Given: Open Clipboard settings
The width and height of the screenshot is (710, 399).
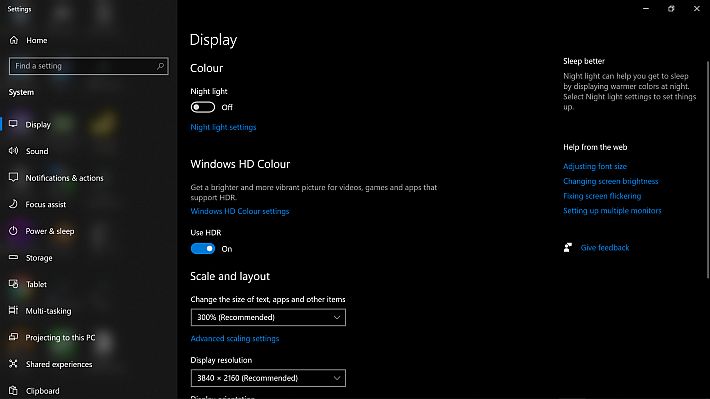Looking at the screenshot, I should [x=43, y=391].
